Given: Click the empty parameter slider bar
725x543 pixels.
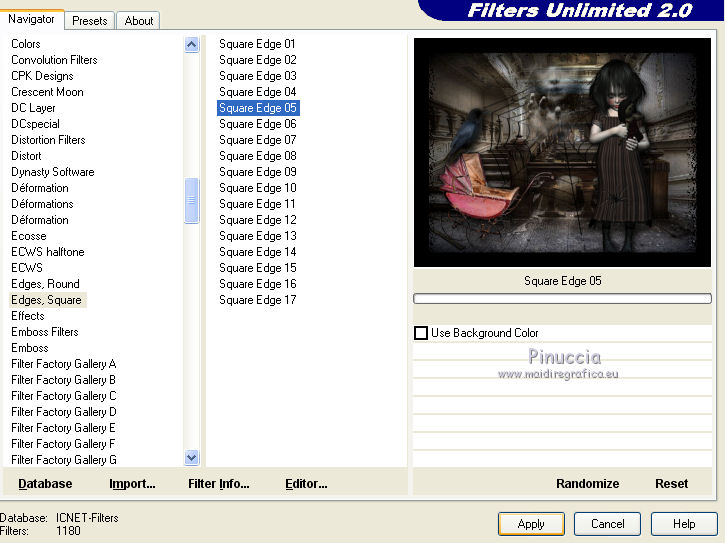Looking at the screenshot, I should [562, 299].
